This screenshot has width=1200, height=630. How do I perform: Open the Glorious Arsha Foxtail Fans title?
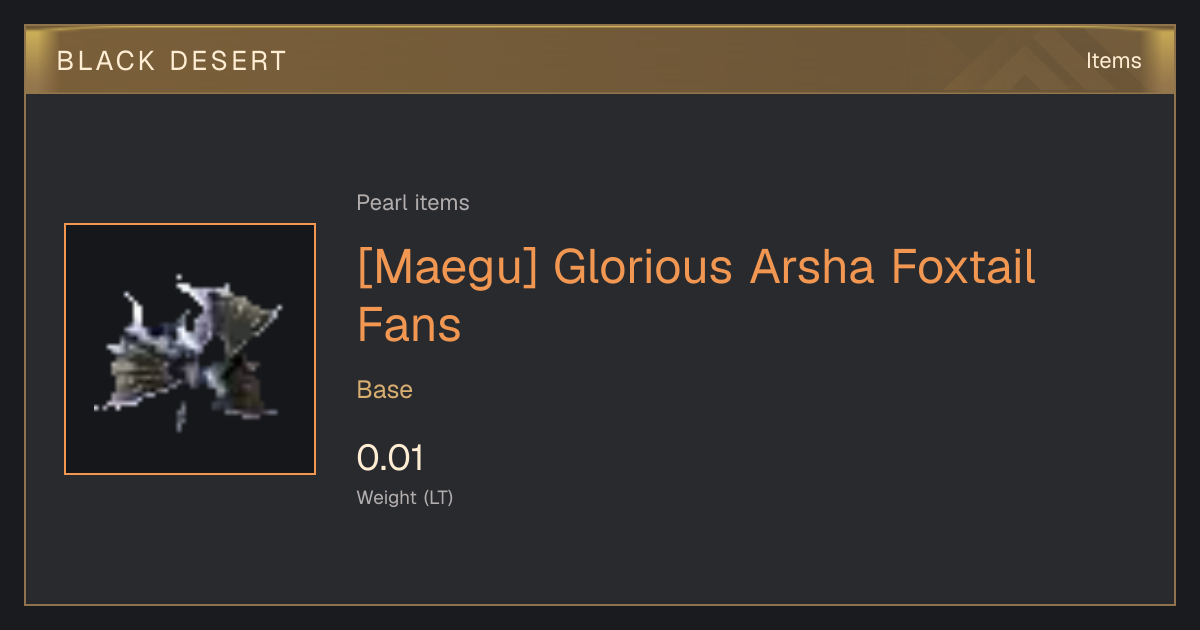[x=696, y=296]
